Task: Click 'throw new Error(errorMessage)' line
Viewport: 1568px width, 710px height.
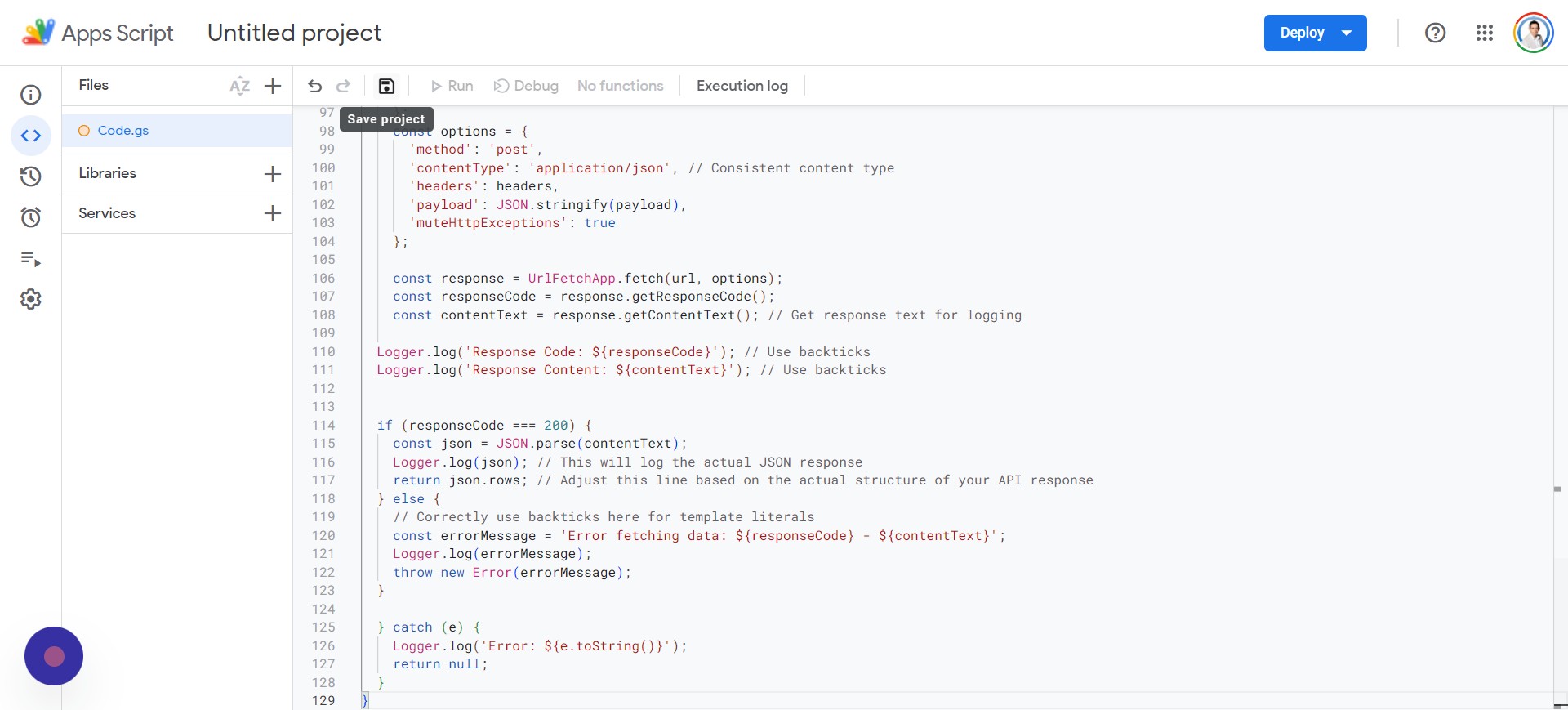Action: (512, 573)
